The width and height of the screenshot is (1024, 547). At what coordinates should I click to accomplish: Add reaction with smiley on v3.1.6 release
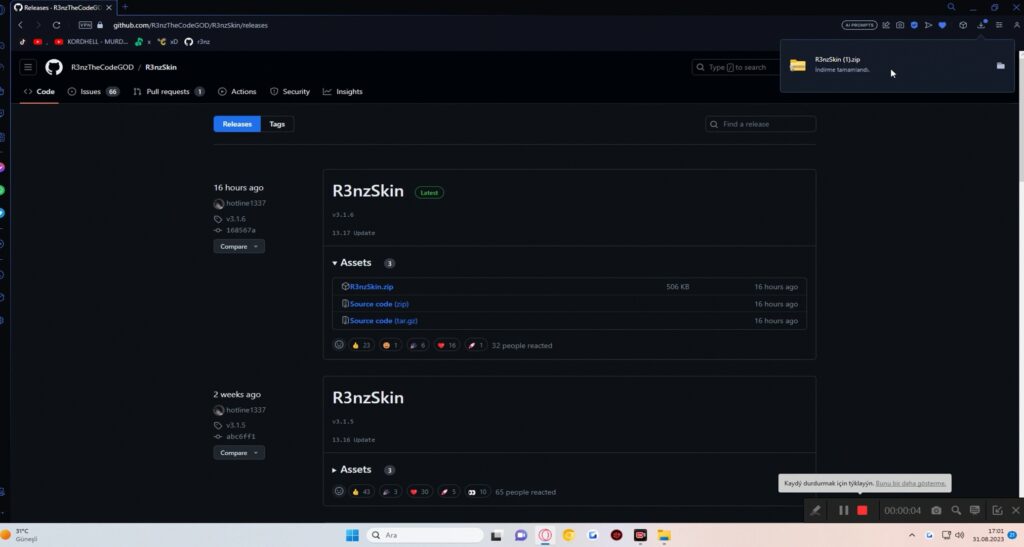tap(339, 345)
